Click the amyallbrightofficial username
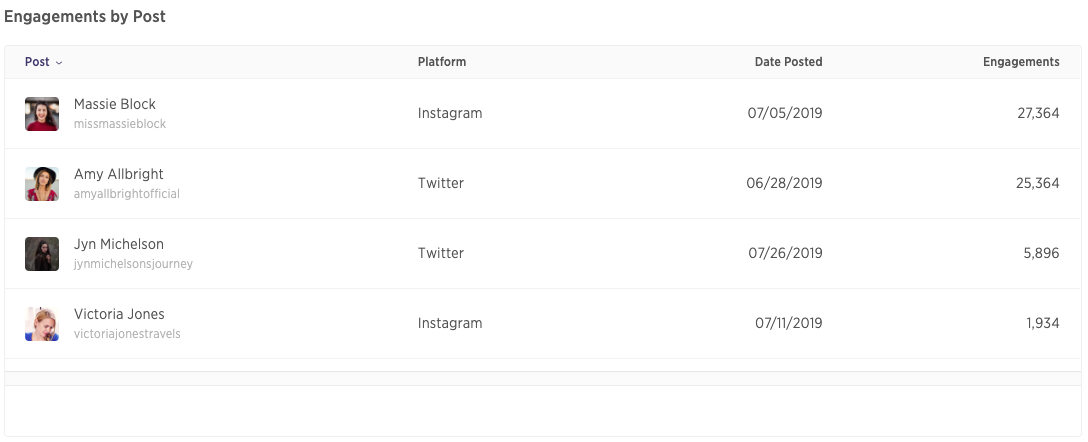Screen dimensions: 1088x442 [x=127, y=194]
